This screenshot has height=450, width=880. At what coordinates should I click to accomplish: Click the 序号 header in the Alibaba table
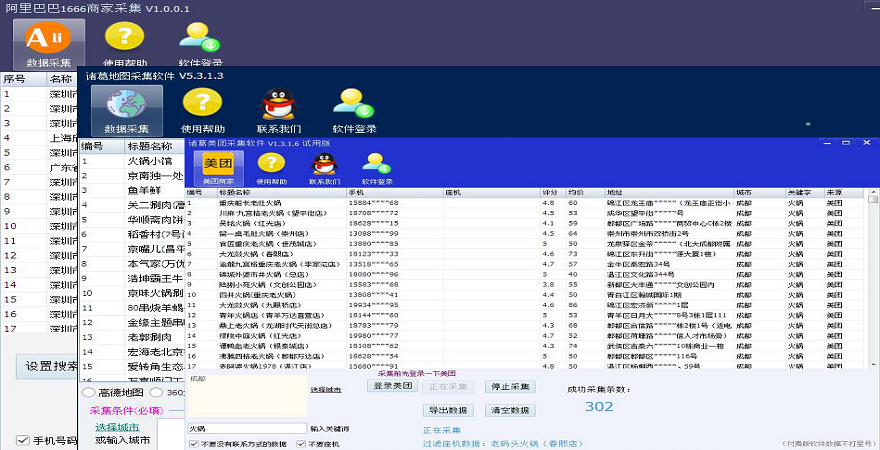point(24,79)
